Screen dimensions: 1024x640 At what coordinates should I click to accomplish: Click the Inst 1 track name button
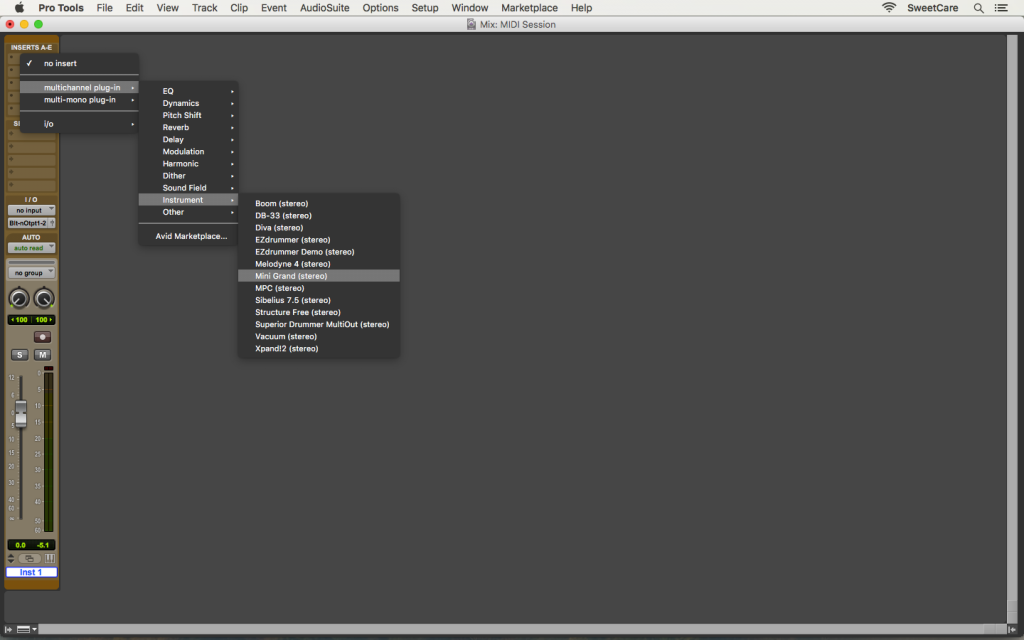coord(31,572)
